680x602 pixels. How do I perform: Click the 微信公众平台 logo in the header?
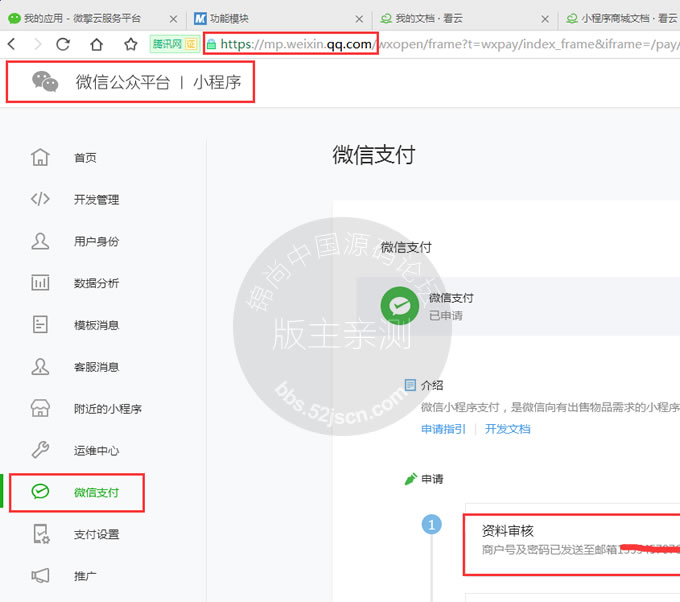point(45,82)
